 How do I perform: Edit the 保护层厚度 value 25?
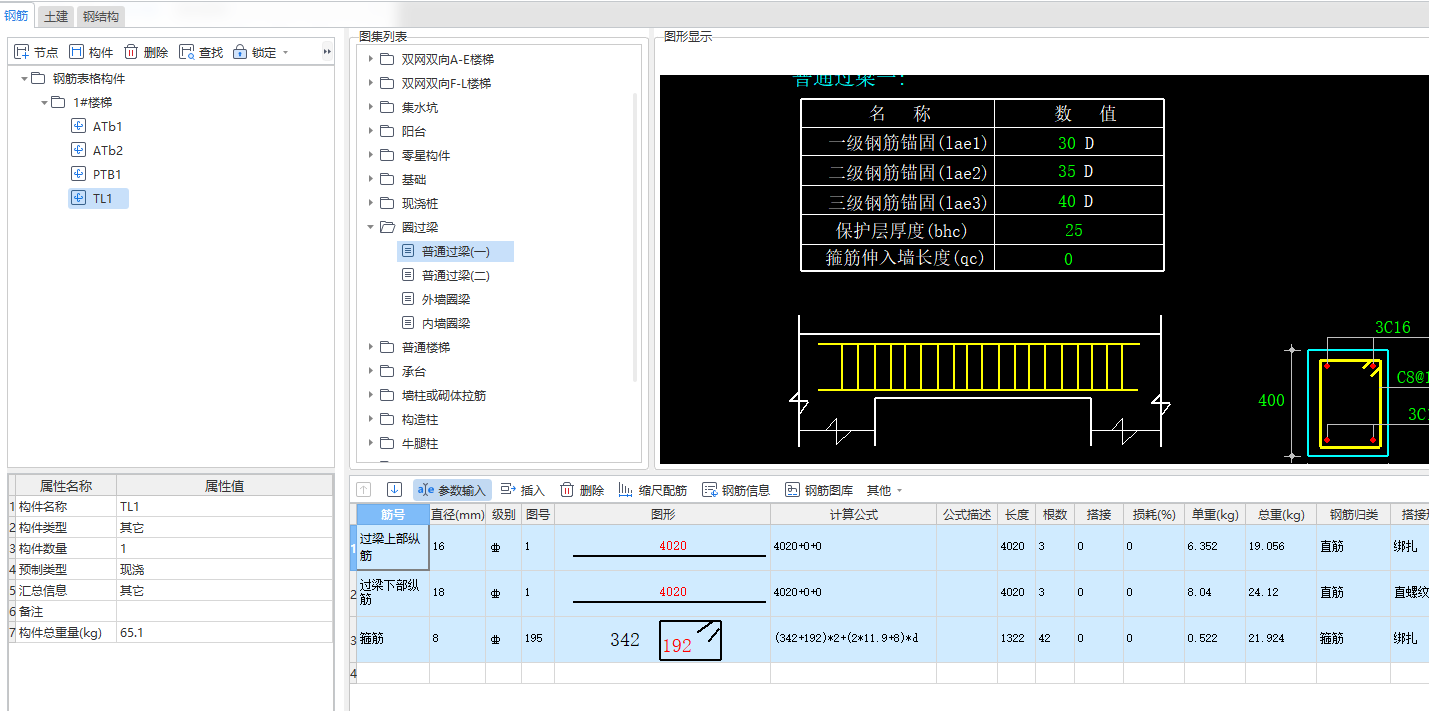click(1074, 230)
